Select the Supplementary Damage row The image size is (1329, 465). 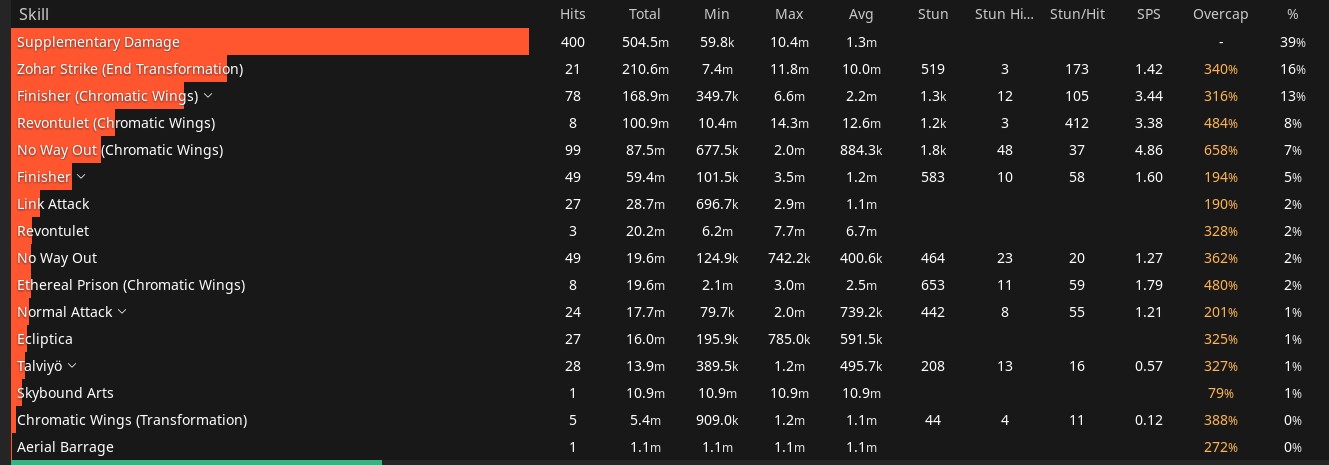[664, 42]
